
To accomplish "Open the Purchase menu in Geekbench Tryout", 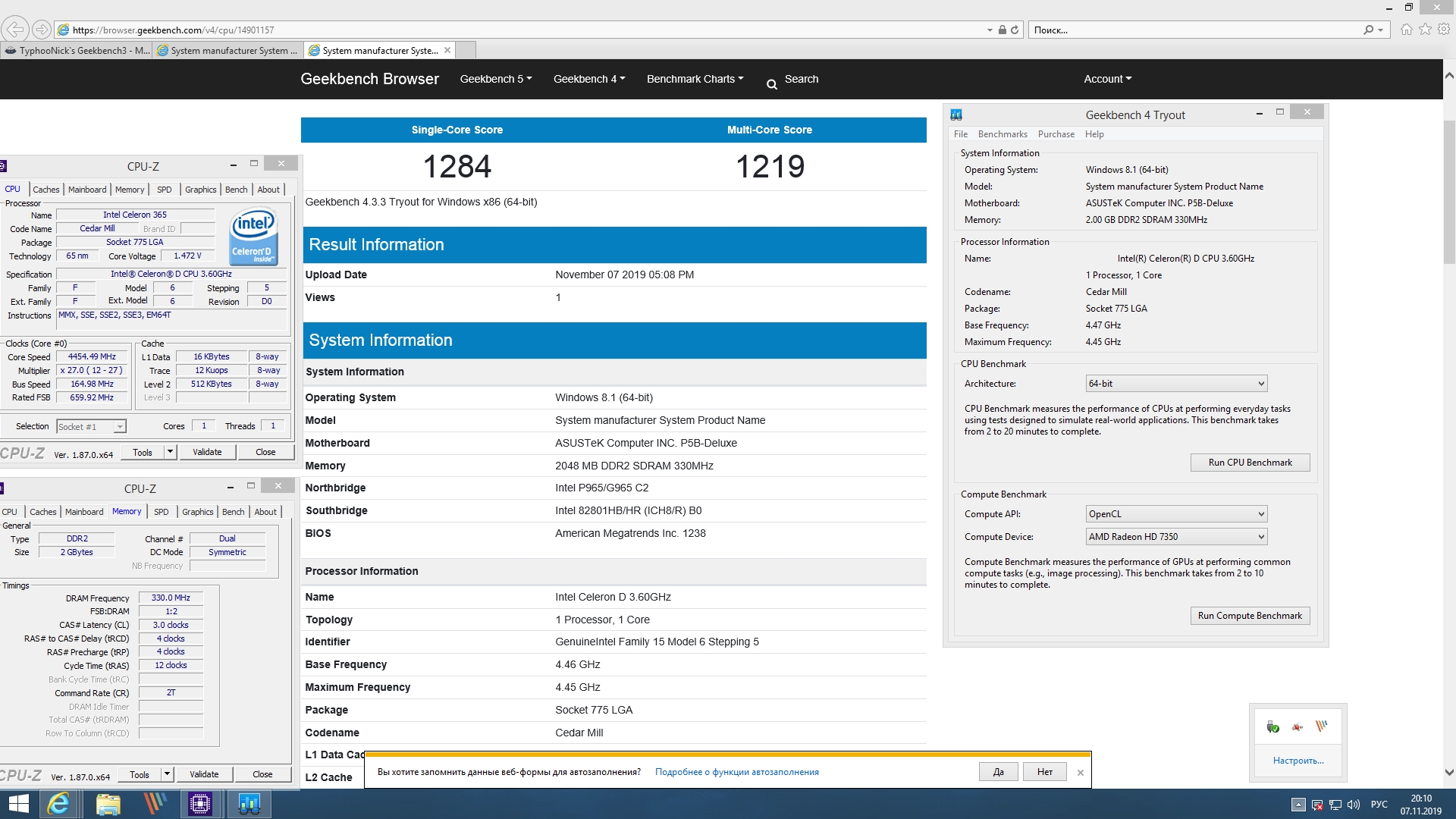I will coord(1056,134).
